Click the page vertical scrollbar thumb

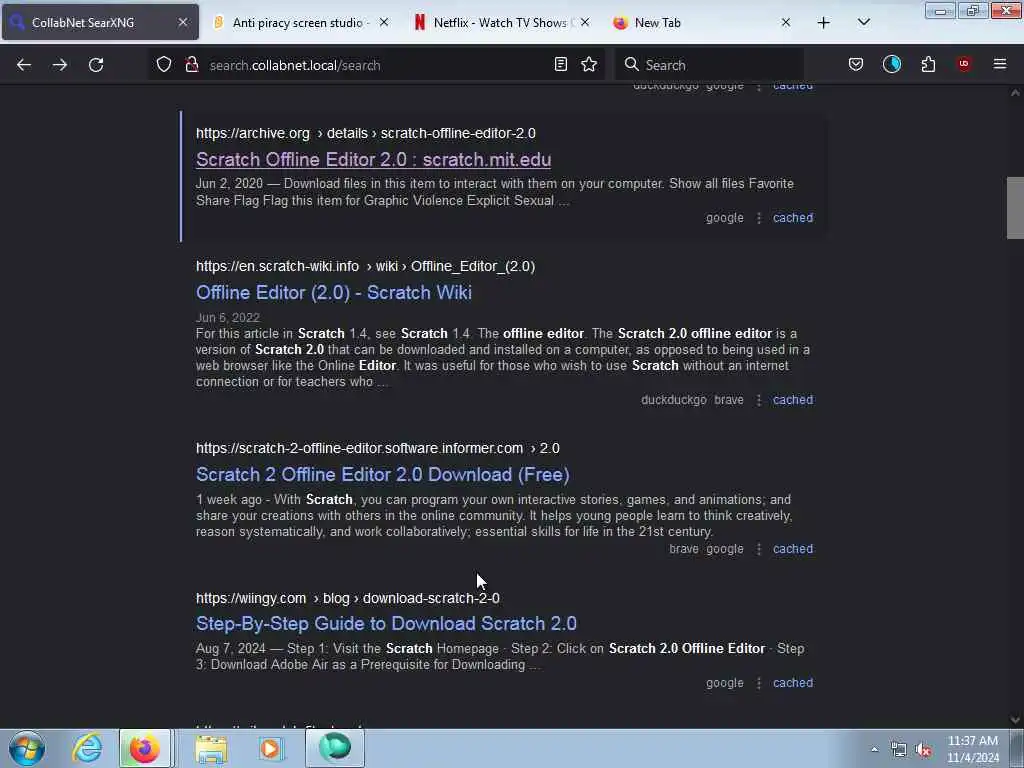pos(1015,208)
